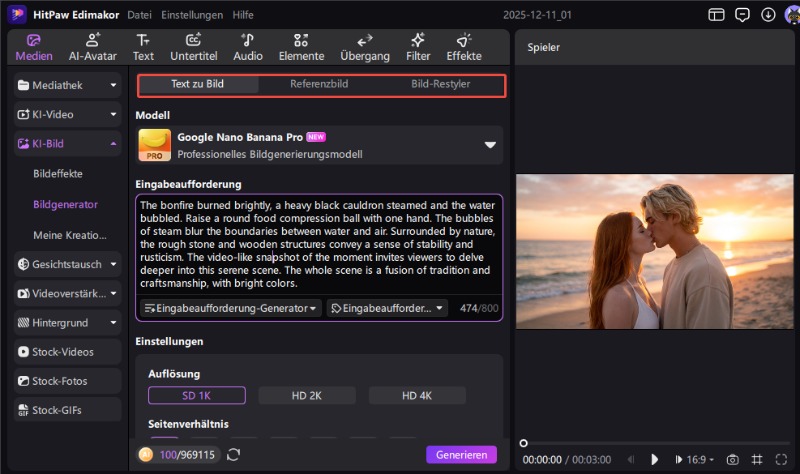
Task: Enter fullscreen player mode
Action: tap(781, 460)
